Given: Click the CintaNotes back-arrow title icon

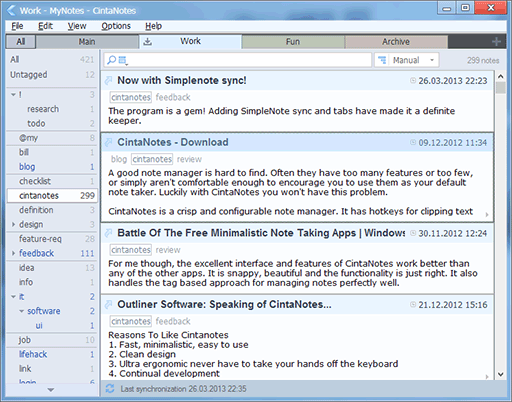Looking at the screenshot, I should (11, 11).
